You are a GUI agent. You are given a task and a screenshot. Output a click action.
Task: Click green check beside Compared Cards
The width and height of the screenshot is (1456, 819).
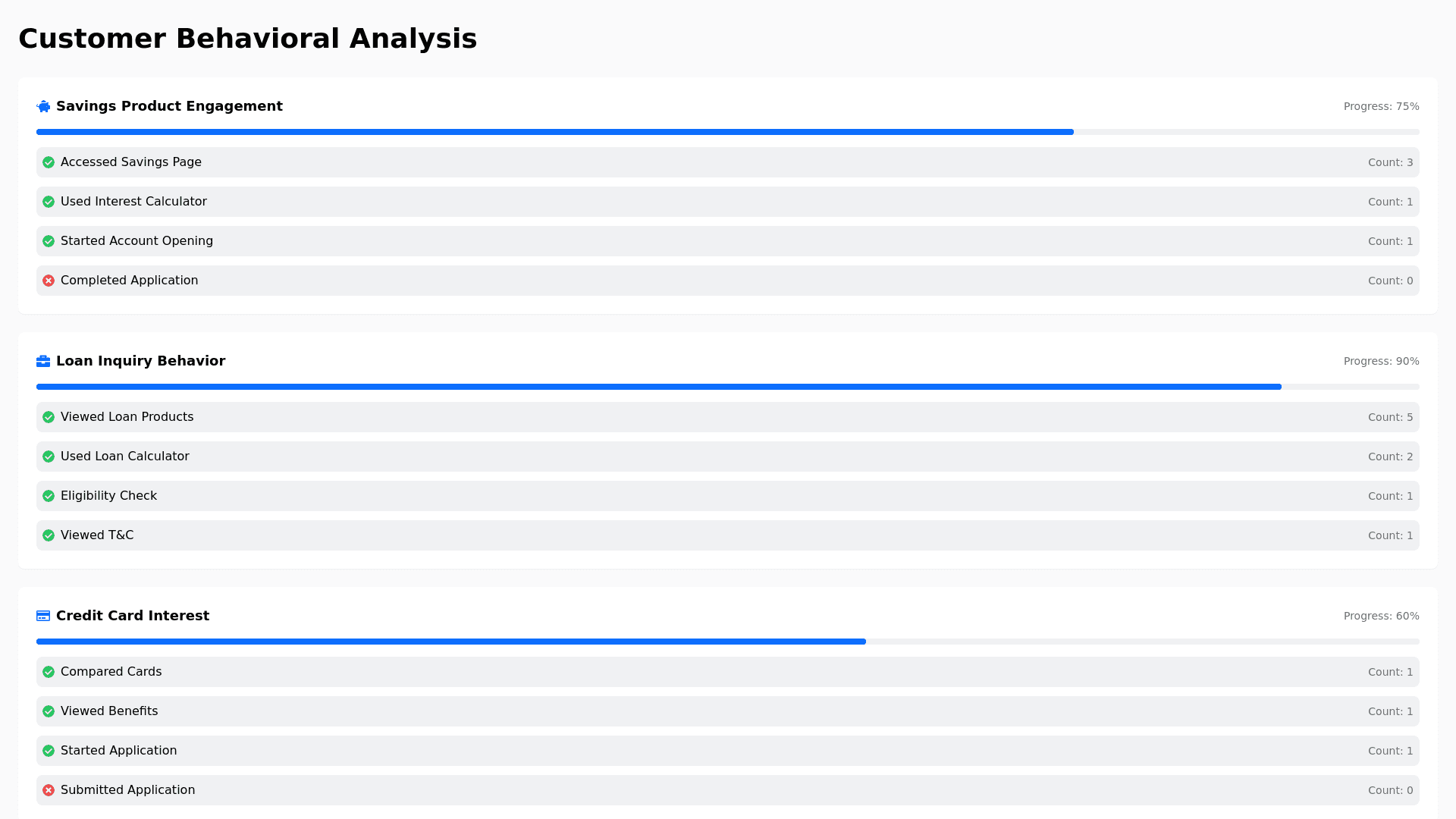click(x=49, y=673)
